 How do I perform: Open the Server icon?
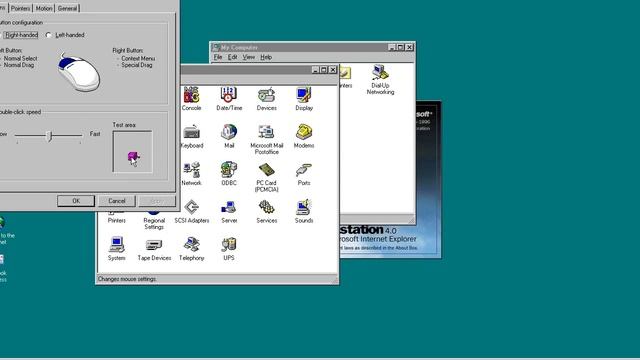point(229,211)
